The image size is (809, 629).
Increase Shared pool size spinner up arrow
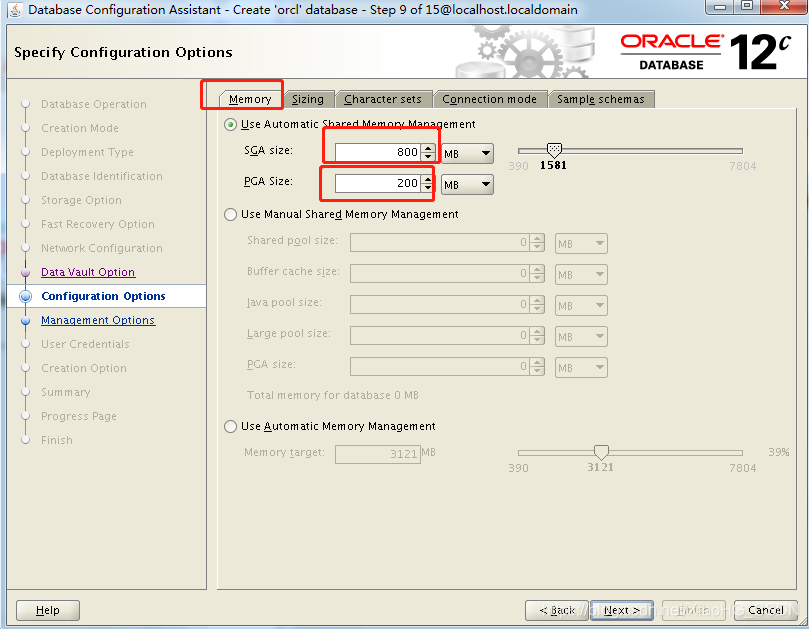tap(537, 238)
